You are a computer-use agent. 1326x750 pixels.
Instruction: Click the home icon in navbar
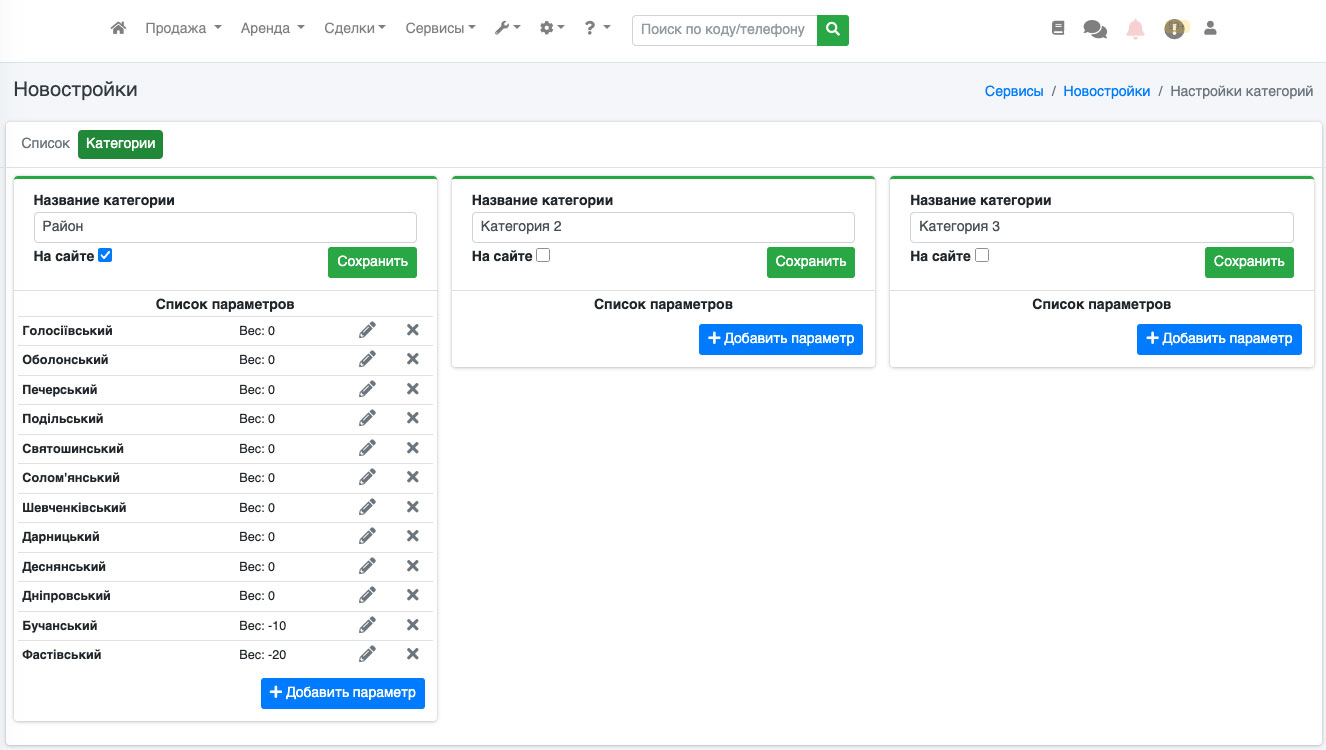[118, 29]
